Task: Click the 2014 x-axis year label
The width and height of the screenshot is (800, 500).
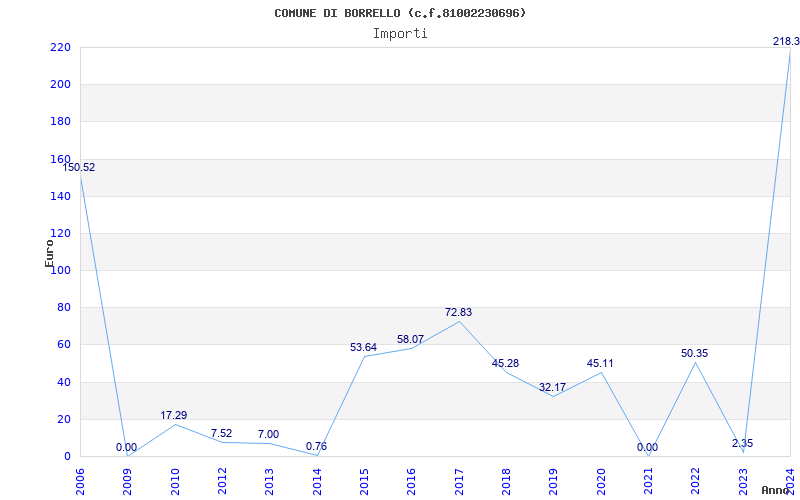Action: [x=317, y=482]
